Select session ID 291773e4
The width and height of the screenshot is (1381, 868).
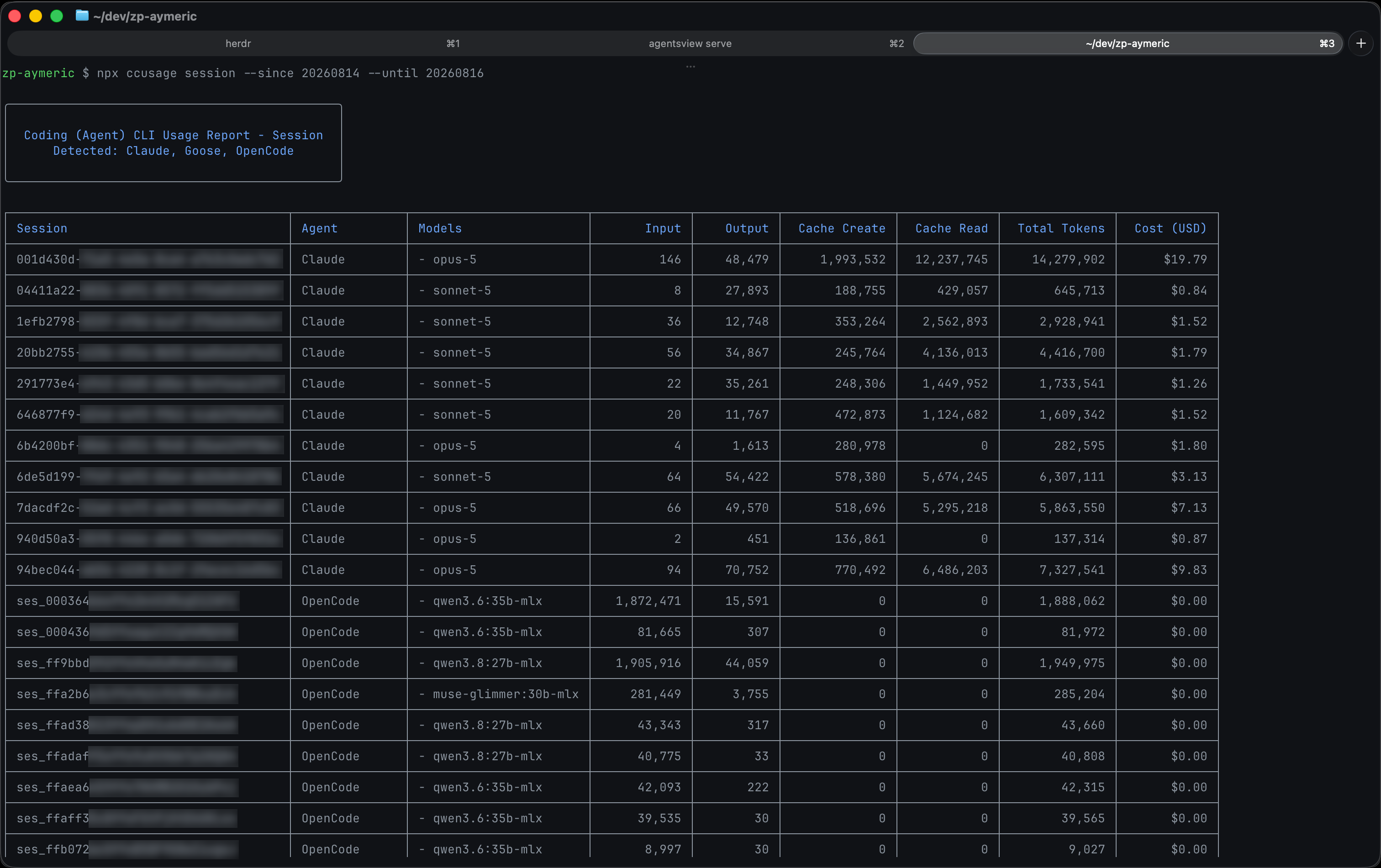click(x=45, y=384)
